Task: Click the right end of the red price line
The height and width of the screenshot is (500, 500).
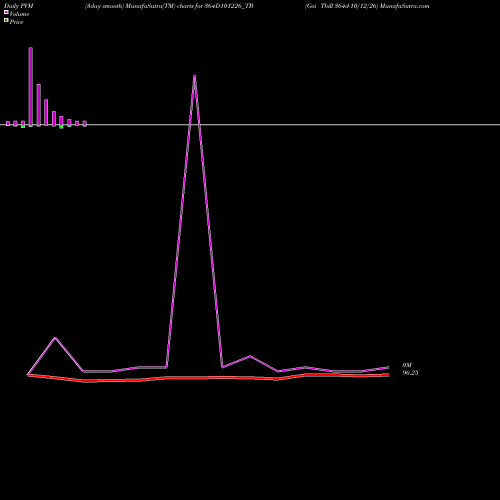Action: [388, 375]
